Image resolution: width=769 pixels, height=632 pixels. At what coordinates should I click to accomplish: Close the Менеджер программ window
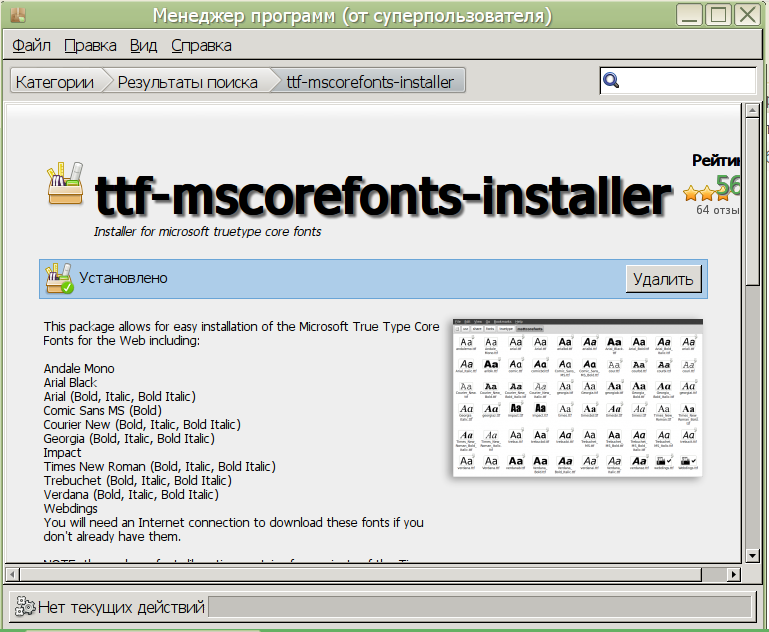tap(747, 15)
